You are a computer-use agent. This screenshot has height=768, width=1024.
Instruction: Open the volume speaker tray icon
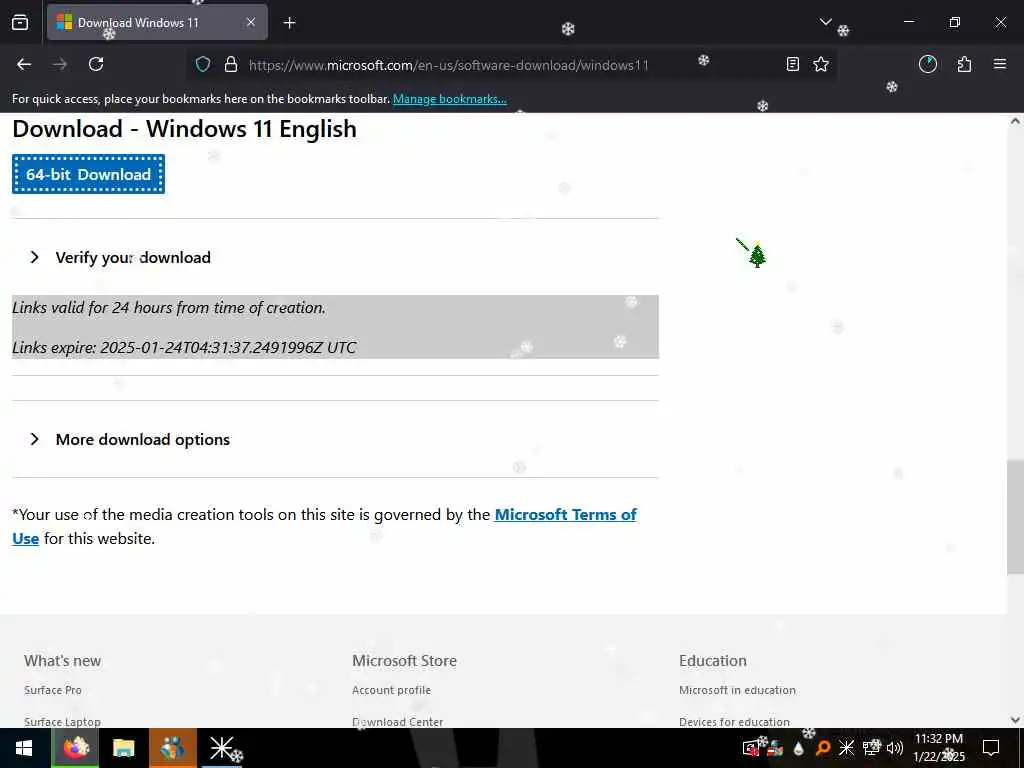tap(895, 748)
